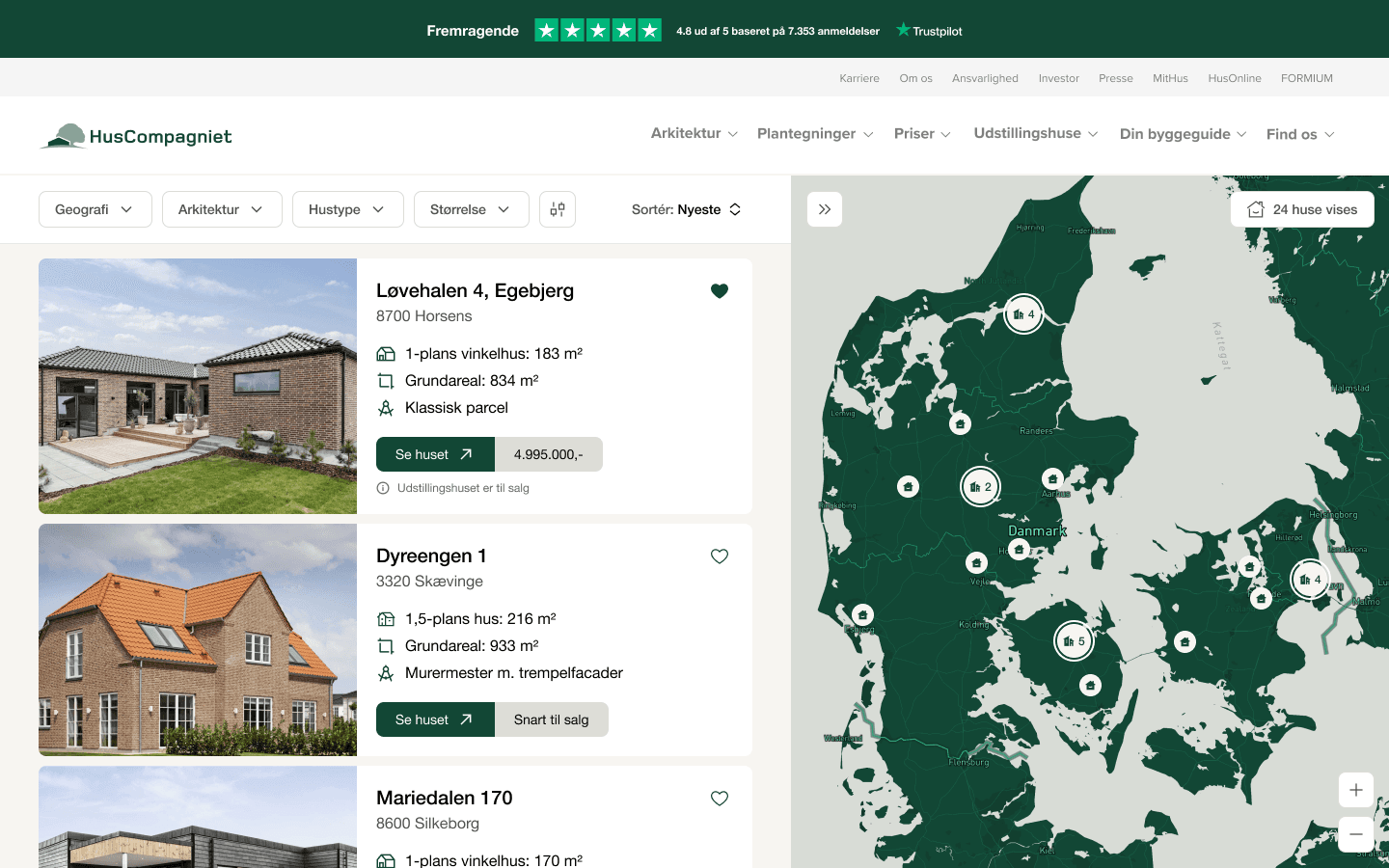Click the Trustpilot rating stars
Viewport: 1389px width, 868px height.
598,31
